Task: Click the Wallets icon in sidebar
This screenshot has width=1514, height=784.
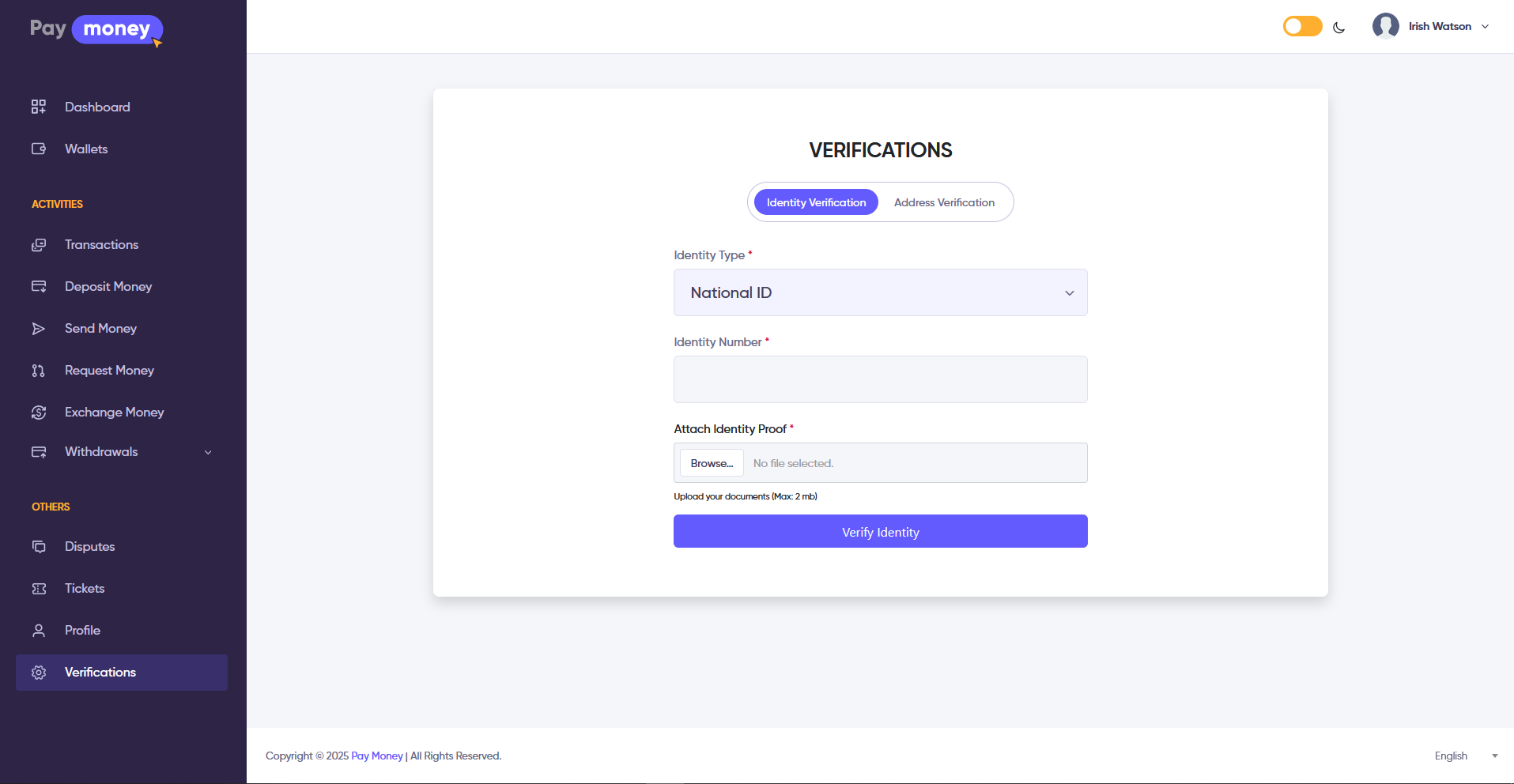Action: (x=39, y=149)
